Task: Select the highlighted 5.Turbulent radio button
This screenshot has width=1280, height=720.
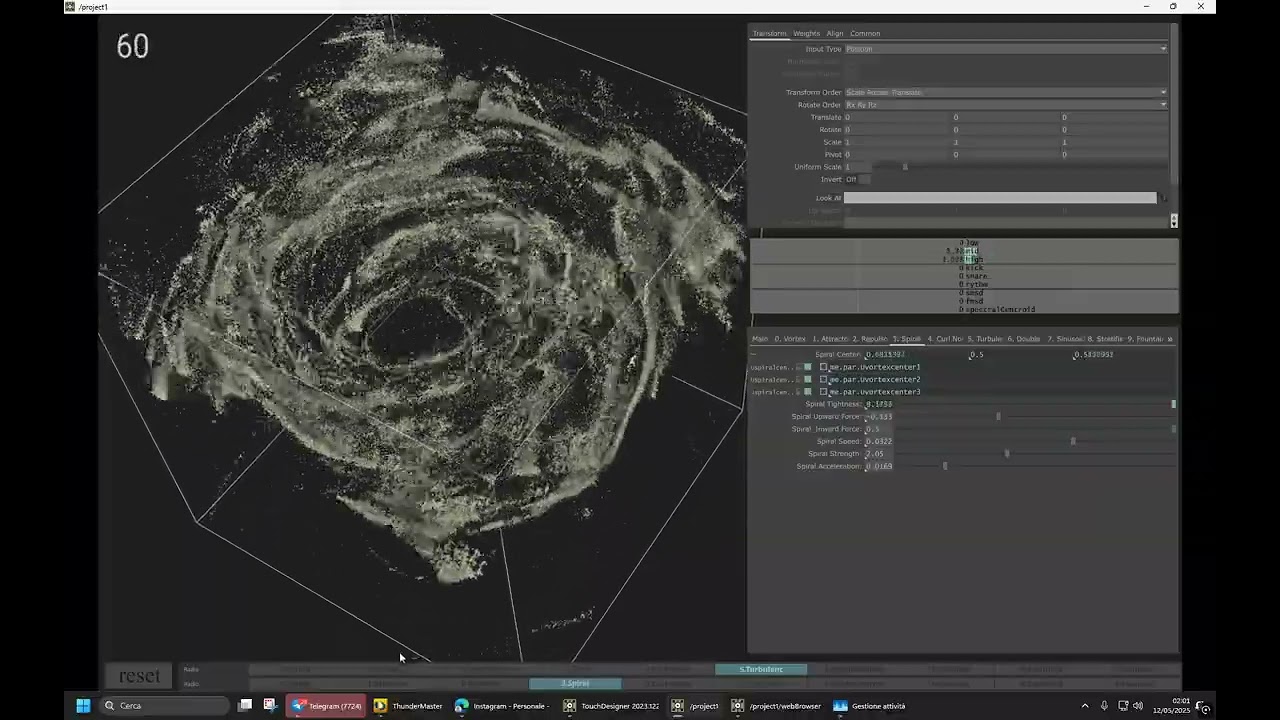Action: tap(761, 669)
